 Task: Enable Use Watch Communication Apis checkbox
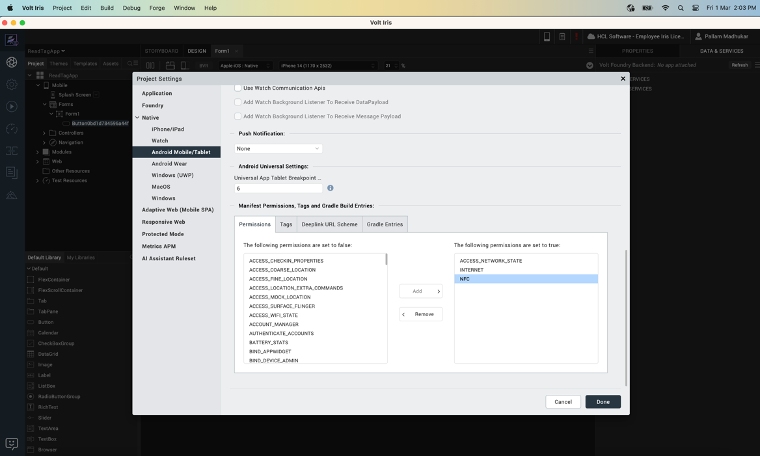click(x=237, y=88)
